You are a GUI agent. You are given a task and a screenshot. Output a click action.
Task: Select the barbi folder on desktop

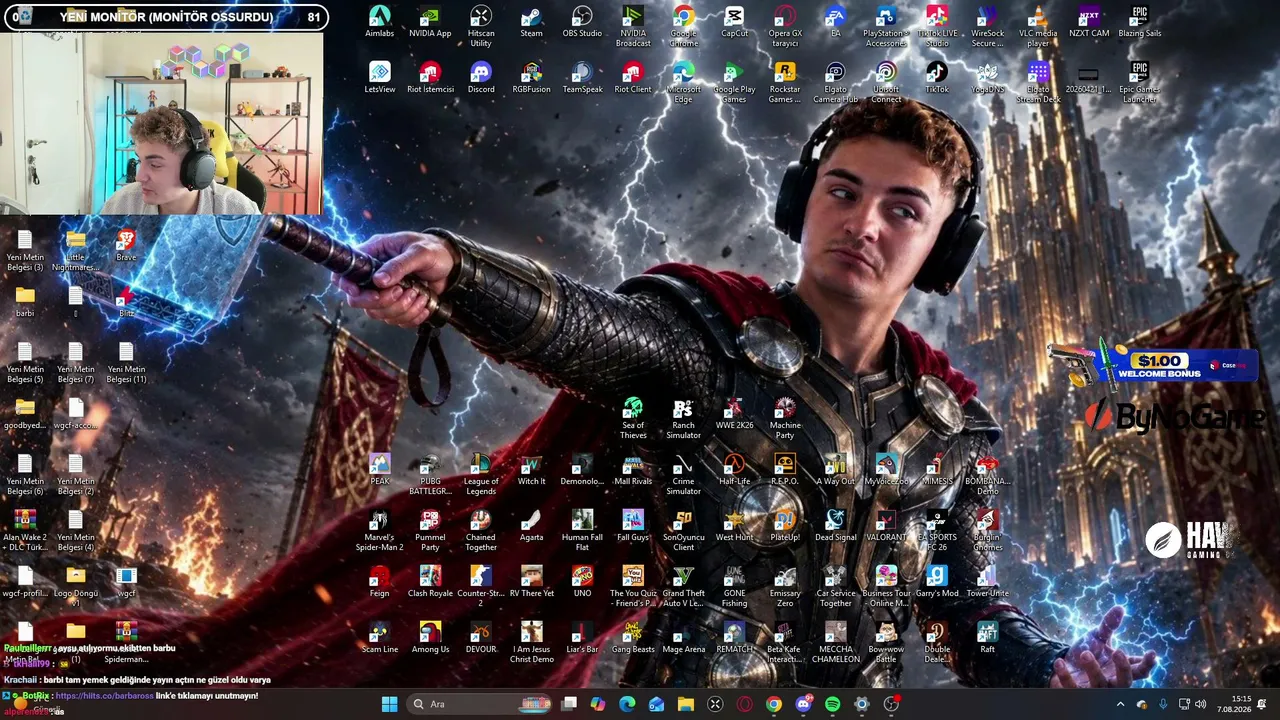[x=25, y=302]
